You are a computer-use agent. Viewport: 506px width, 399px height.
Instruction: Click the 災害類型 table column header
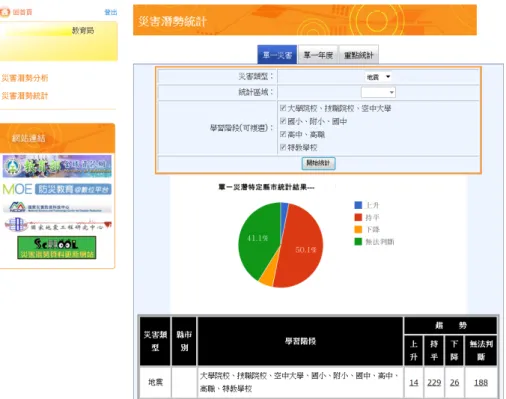point(155,341)
